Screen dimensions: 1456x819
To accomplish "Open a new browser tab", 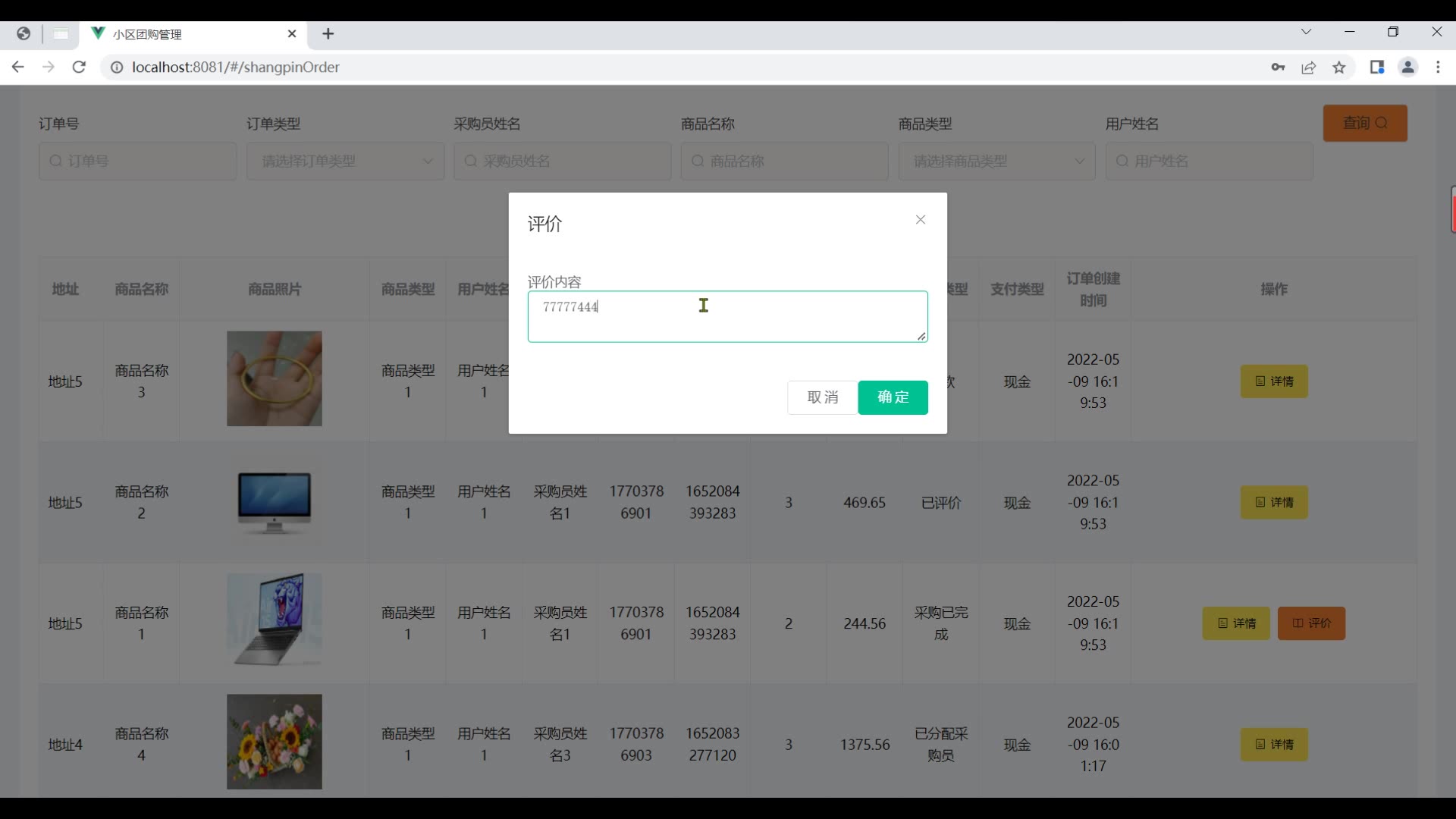I will (328, 34).
